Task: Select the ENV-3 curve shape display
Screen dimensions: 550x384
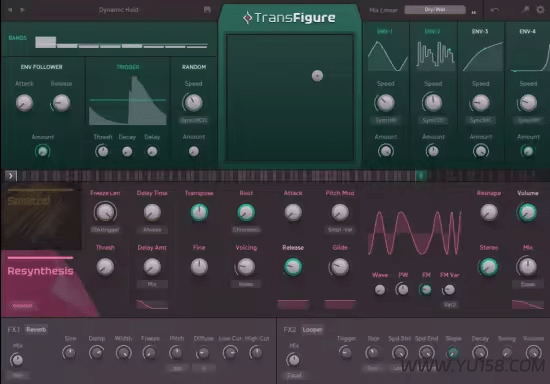Action: [x=483, y=56]
